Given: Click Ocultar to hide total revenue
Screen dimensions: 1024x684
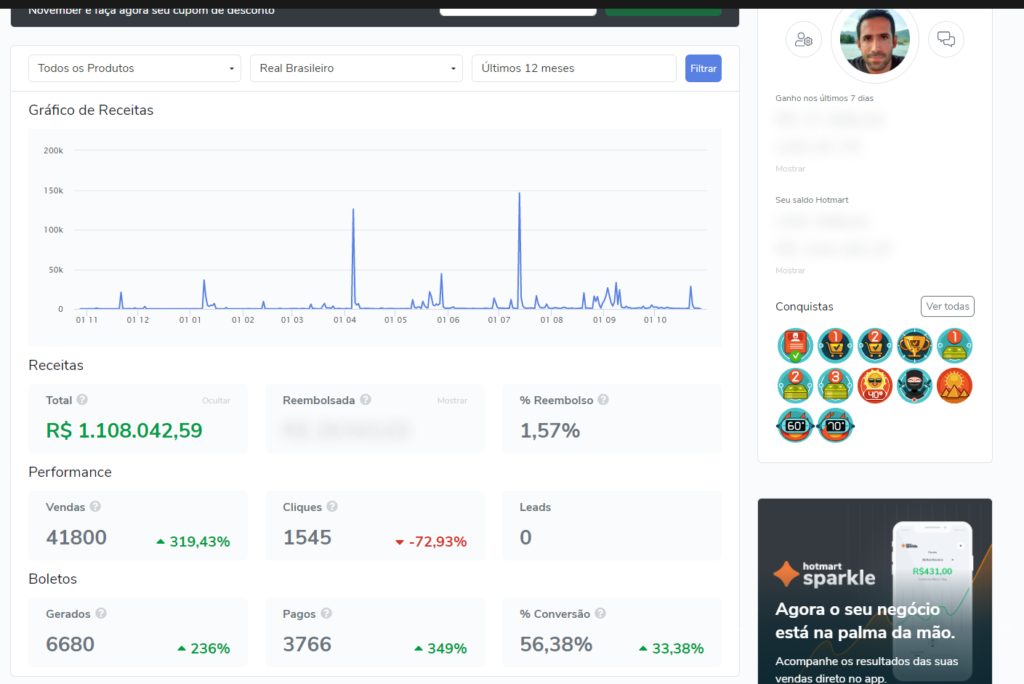Looking at the screenshot, I should pos(216,400).
